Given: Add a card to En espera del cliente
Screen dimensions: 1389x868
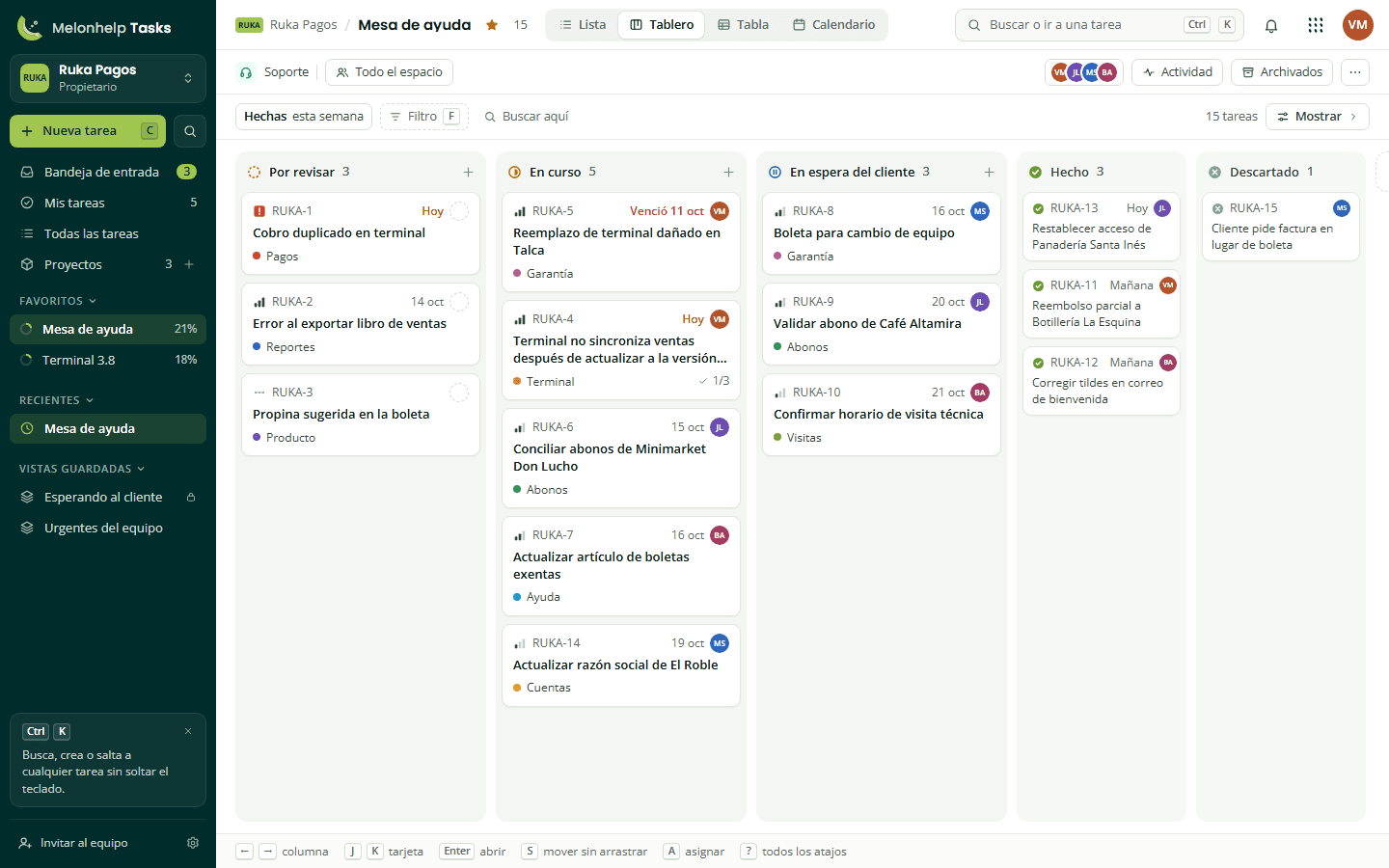Looking at the screenshot, I should [989, 173].
